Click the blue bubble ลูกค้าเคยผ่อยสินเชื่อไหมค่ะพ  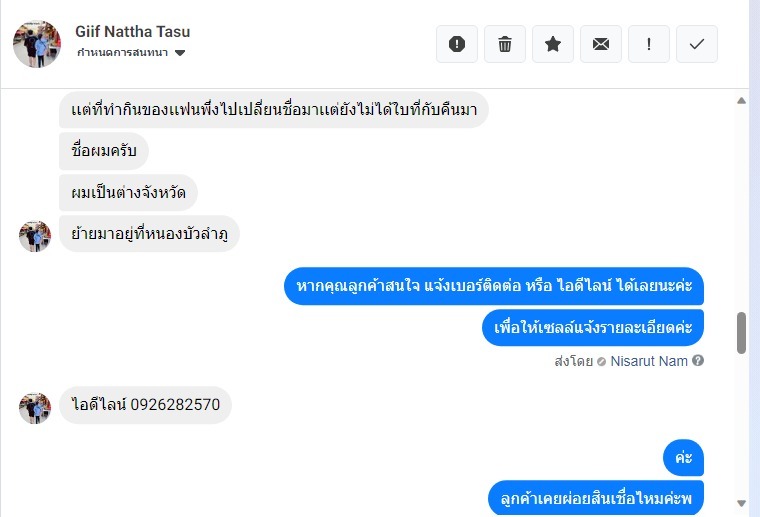coord(596,497)
